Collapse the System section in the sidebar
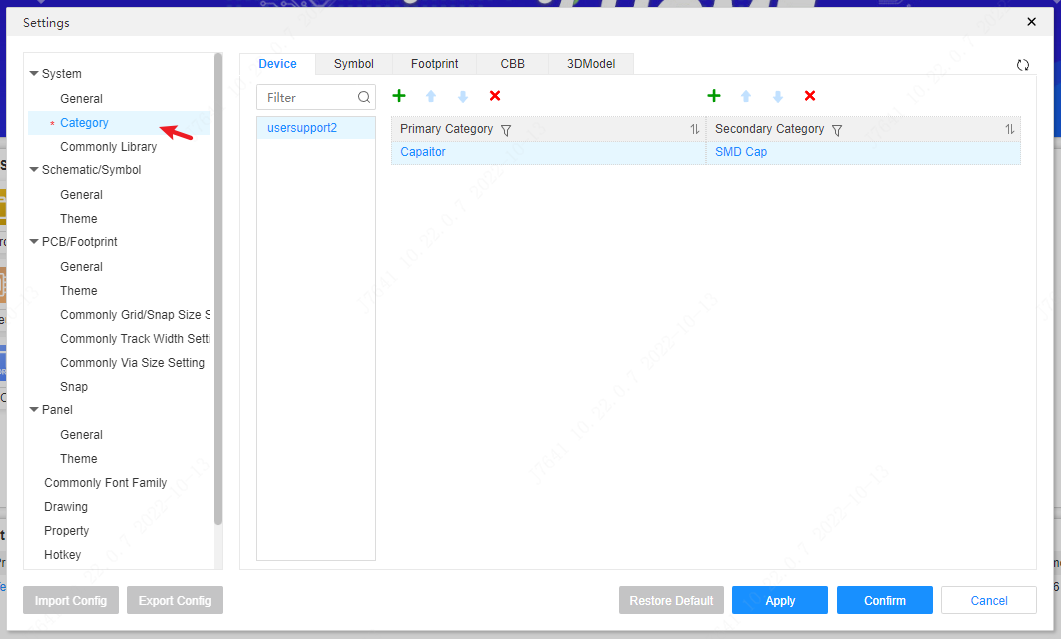Viewport: 1061px width, 639px height. (34, 73)
